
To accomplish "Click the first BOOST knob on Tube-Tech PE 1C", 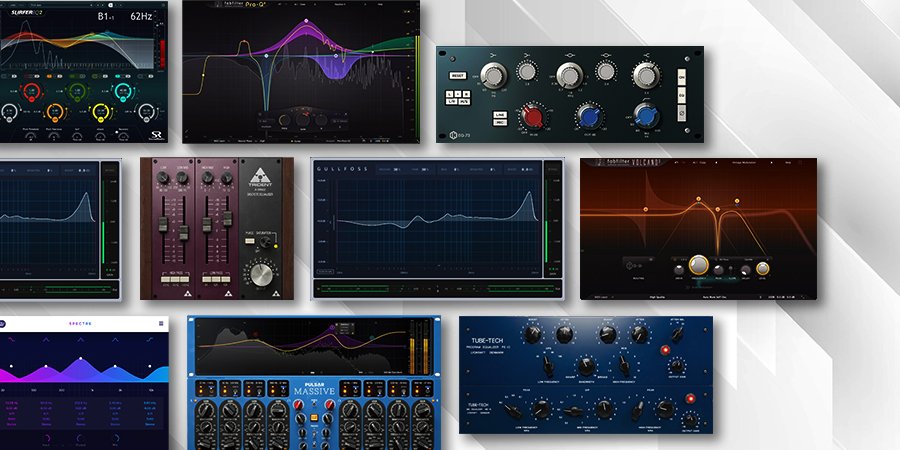I will [533, 334].
